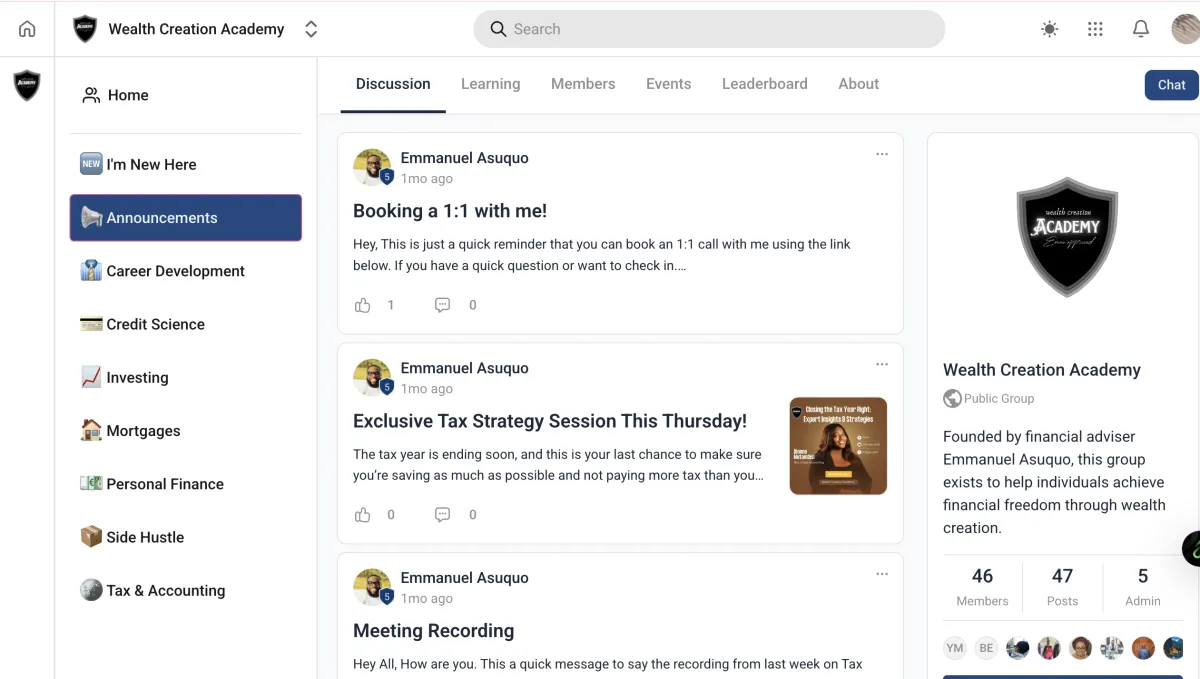
Task: Switch to the Learning tab
Action: pyautogui.click(x=490, y=84)
